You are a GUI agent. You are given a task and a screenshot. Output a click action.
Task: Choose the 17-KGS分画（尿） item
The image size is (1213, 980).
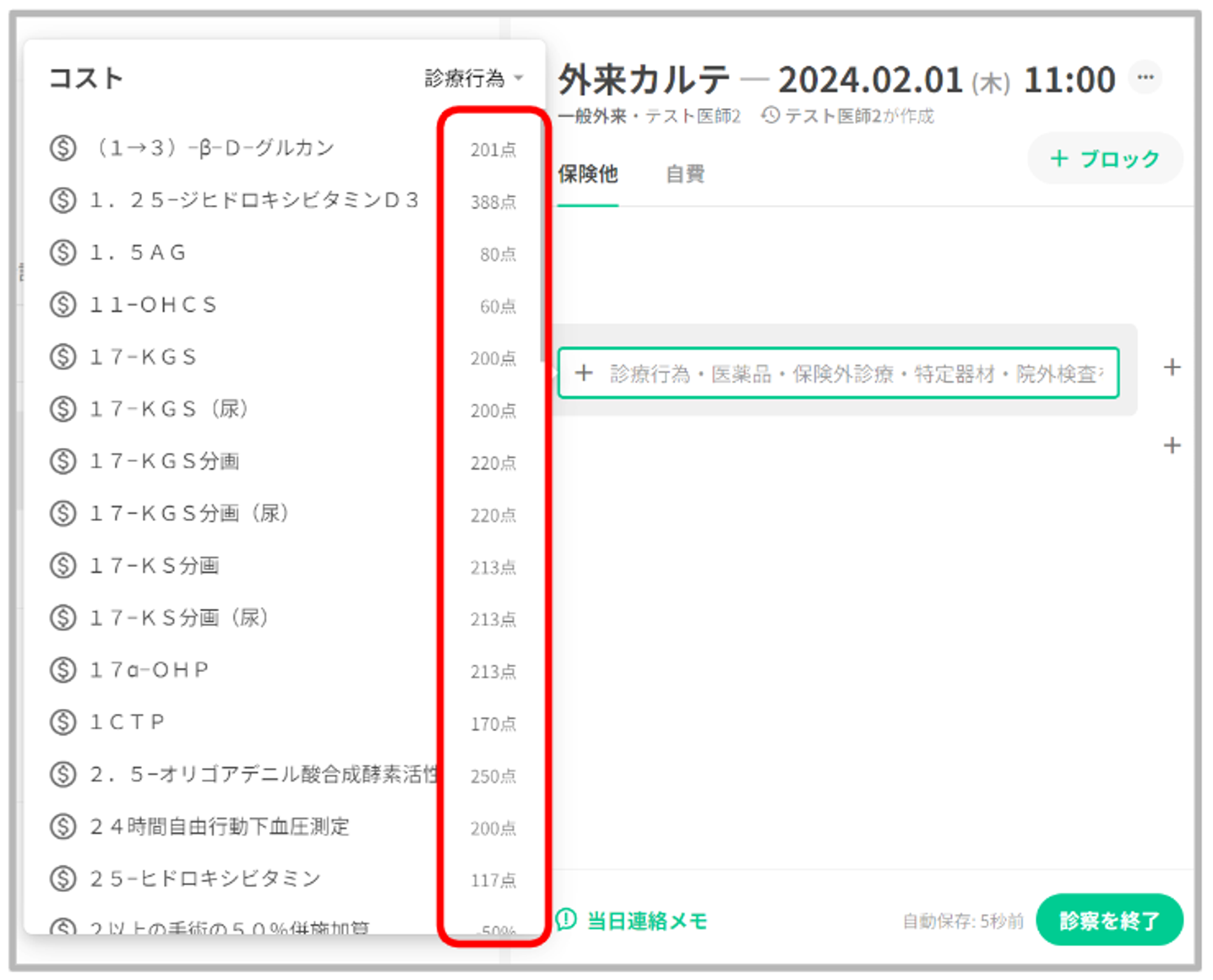[189, 514]
